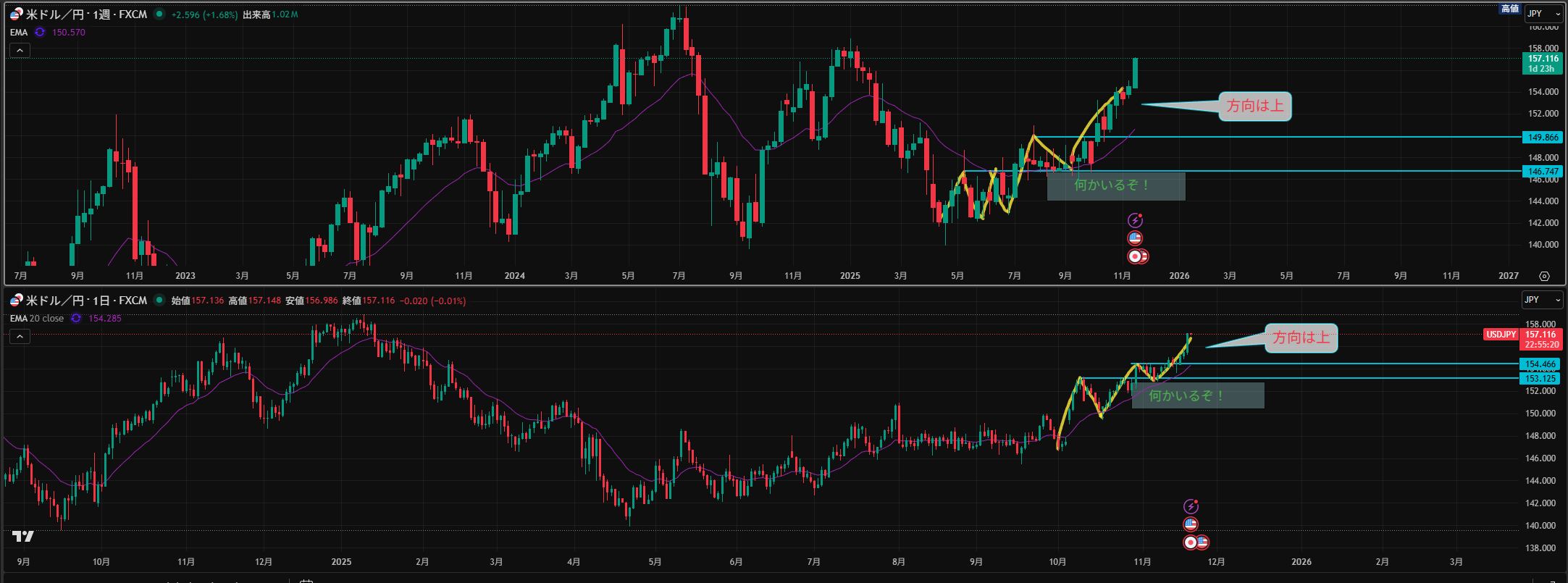Select the 方向は上 callout on weekly chart
The width and height of the screenshot is (1568, 583).
(x=1254, y=106)
